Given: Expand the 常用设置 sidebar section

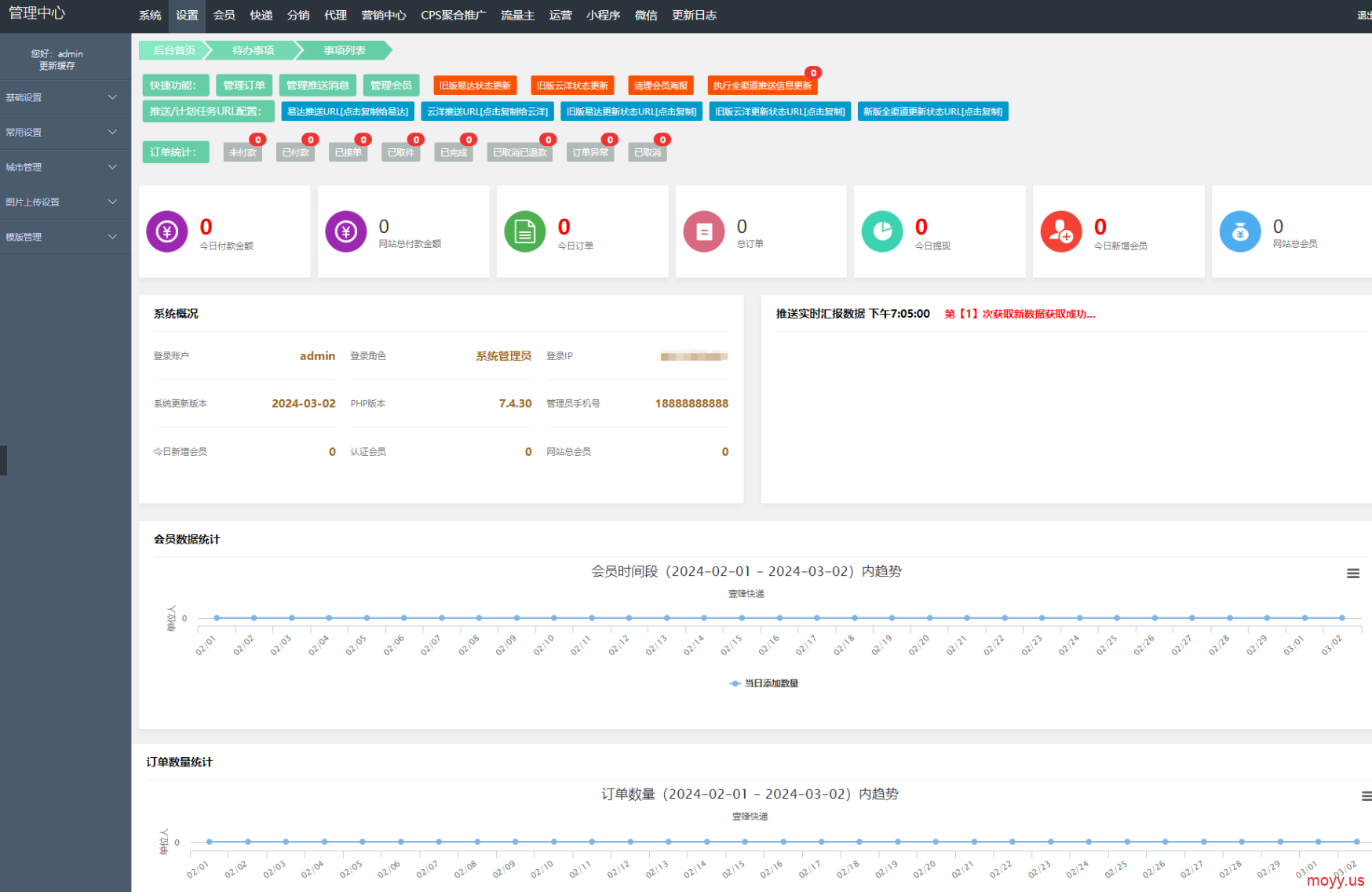Looking at the screenshot, I should point(65,132).
